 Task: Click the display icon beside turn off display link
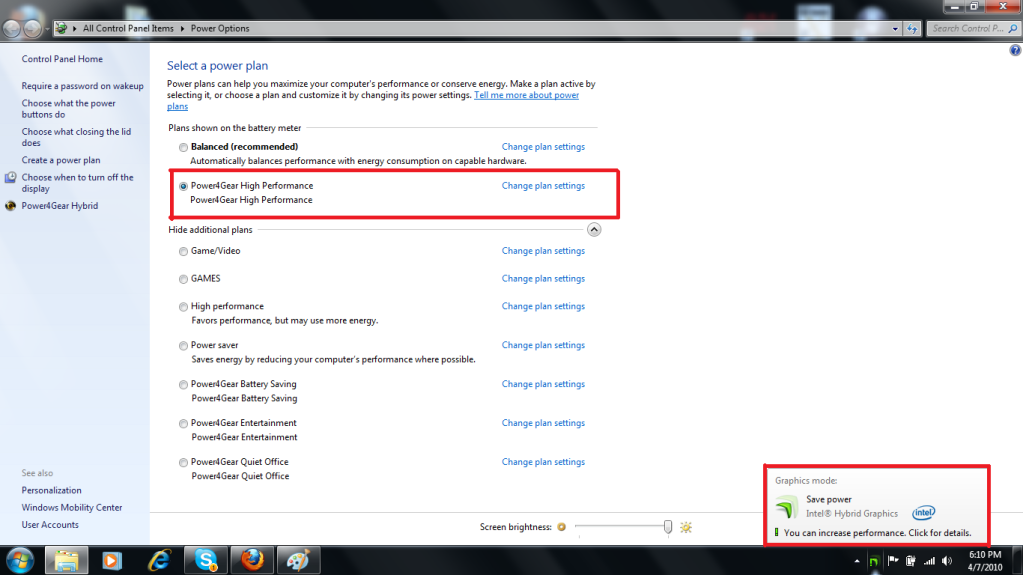(10, 178)
